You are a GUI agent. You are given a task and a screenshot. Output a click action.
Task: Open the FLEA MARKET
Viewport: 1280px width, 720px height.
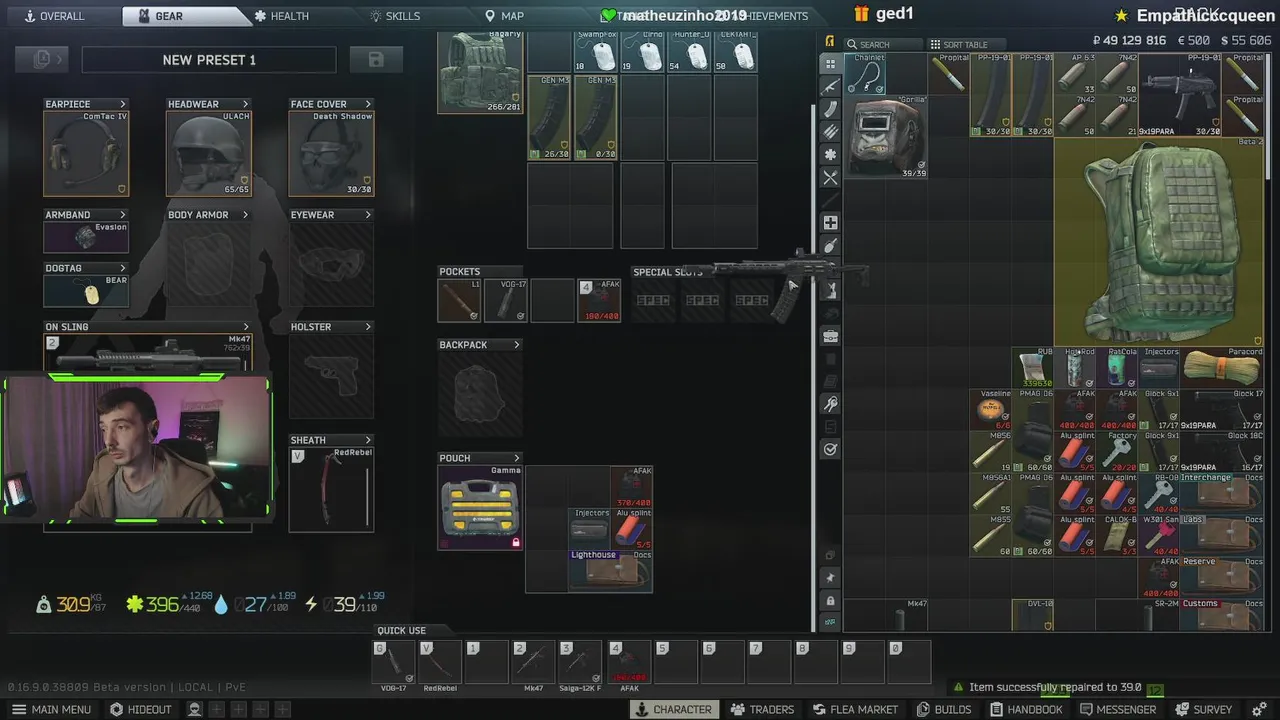(x=854, y=709)
